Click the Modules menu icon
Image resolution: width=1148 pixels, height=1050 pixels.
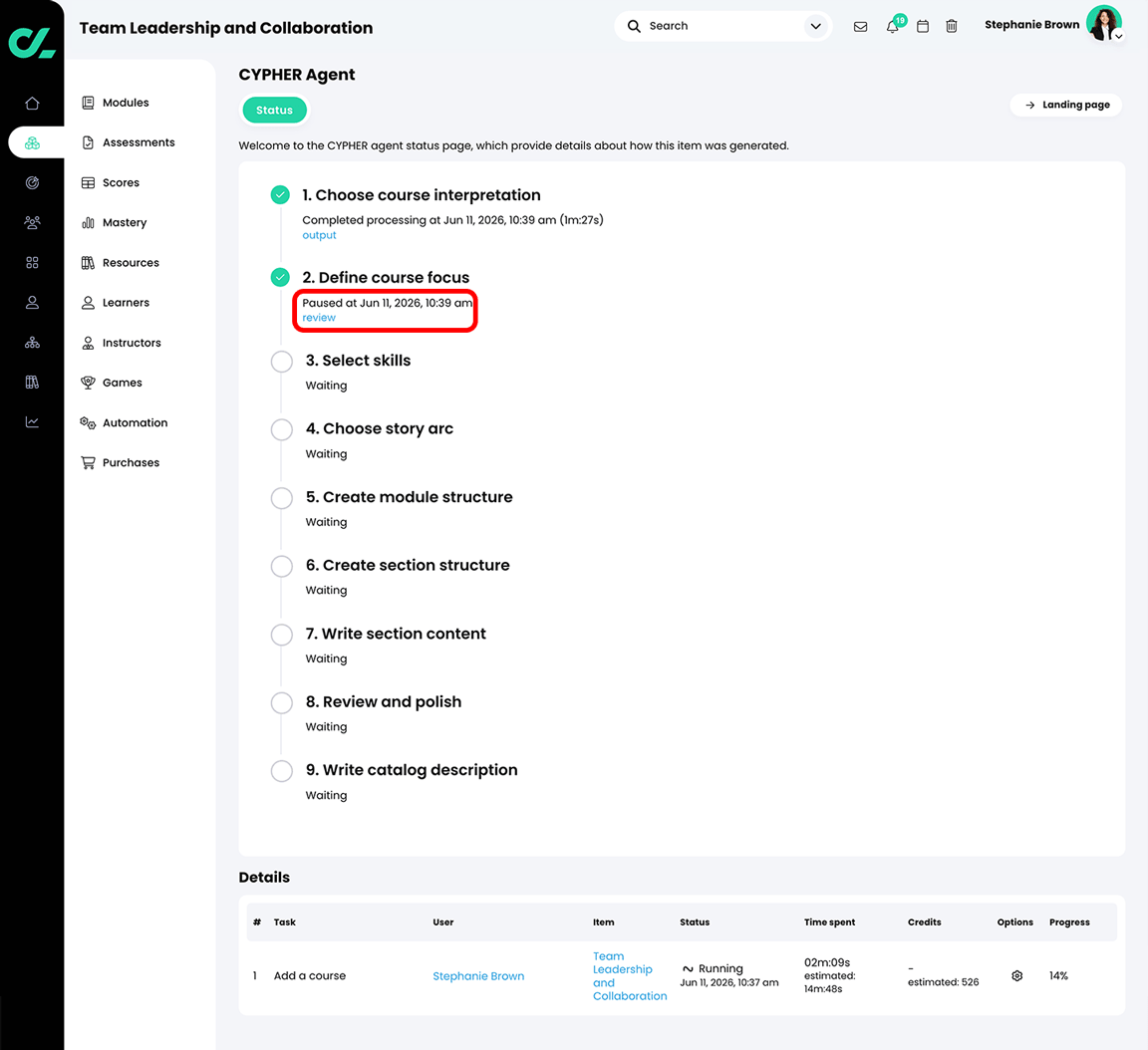click(x=88, y=103)
